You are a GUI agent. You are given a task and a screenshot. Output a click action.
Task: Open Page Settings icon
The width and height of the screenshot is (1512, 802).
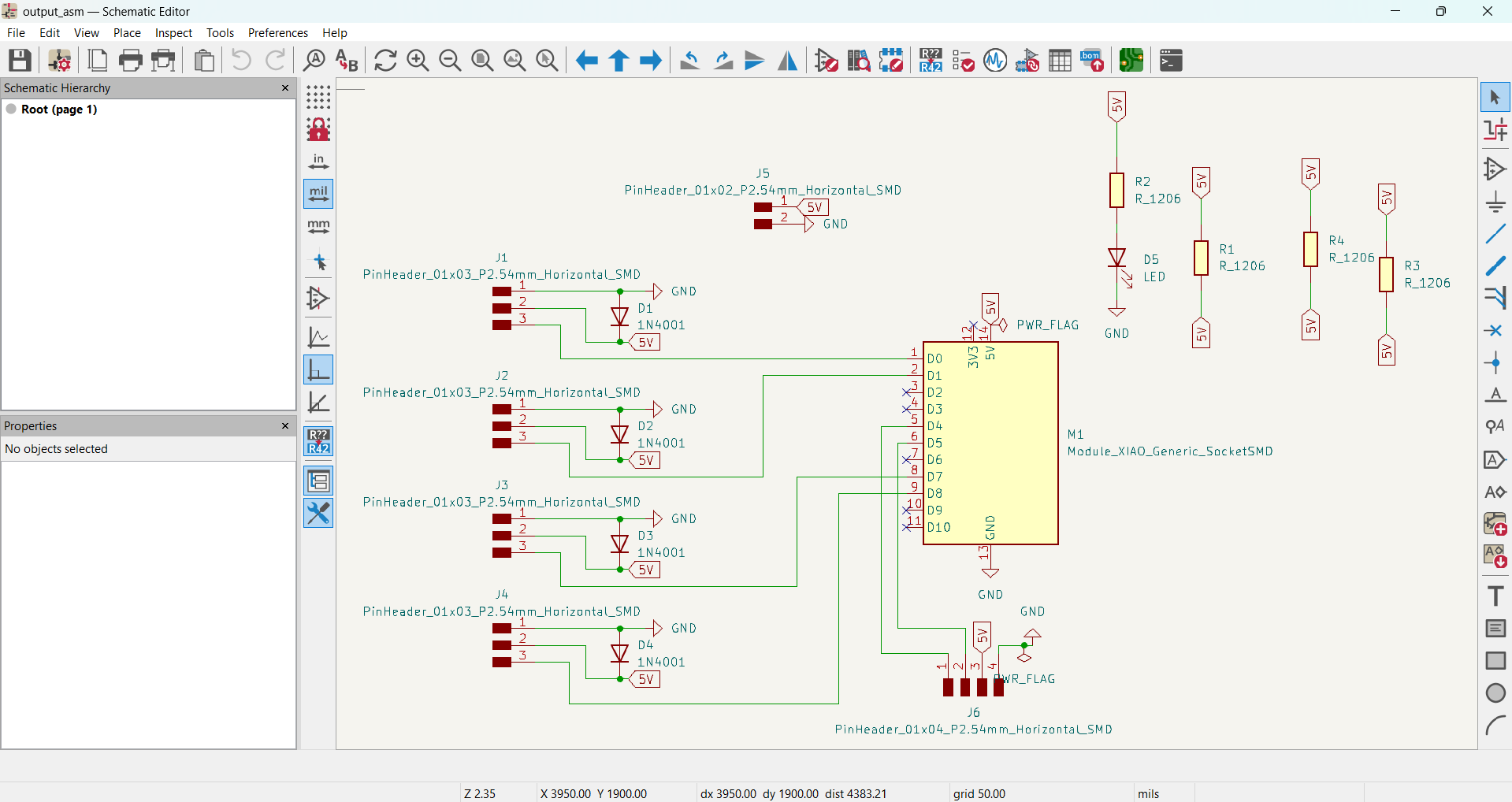coord(98,60)
